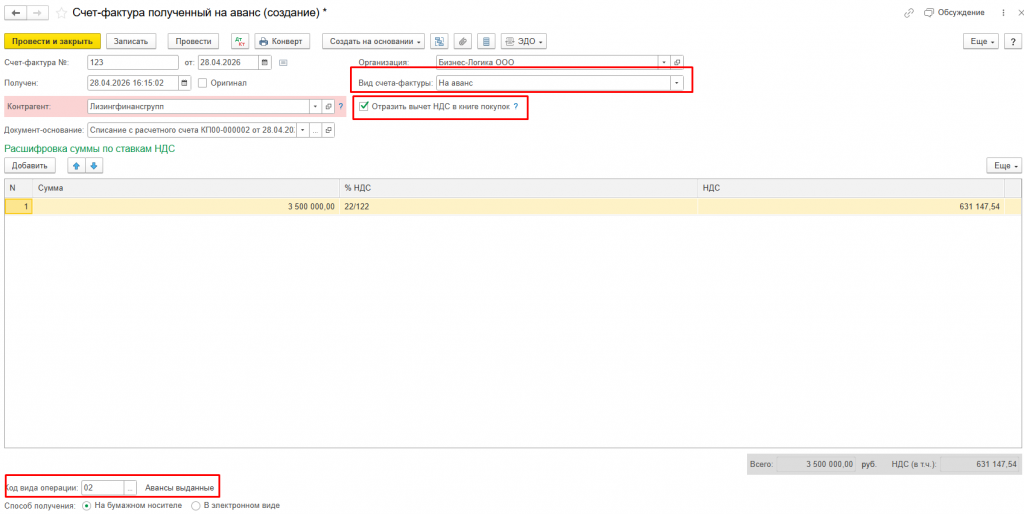The height and width of the screenshot is (514, 1024).
Task: Click the Контрагент field Лизингфинансгрупп
Action: click(x=198, y=106)
